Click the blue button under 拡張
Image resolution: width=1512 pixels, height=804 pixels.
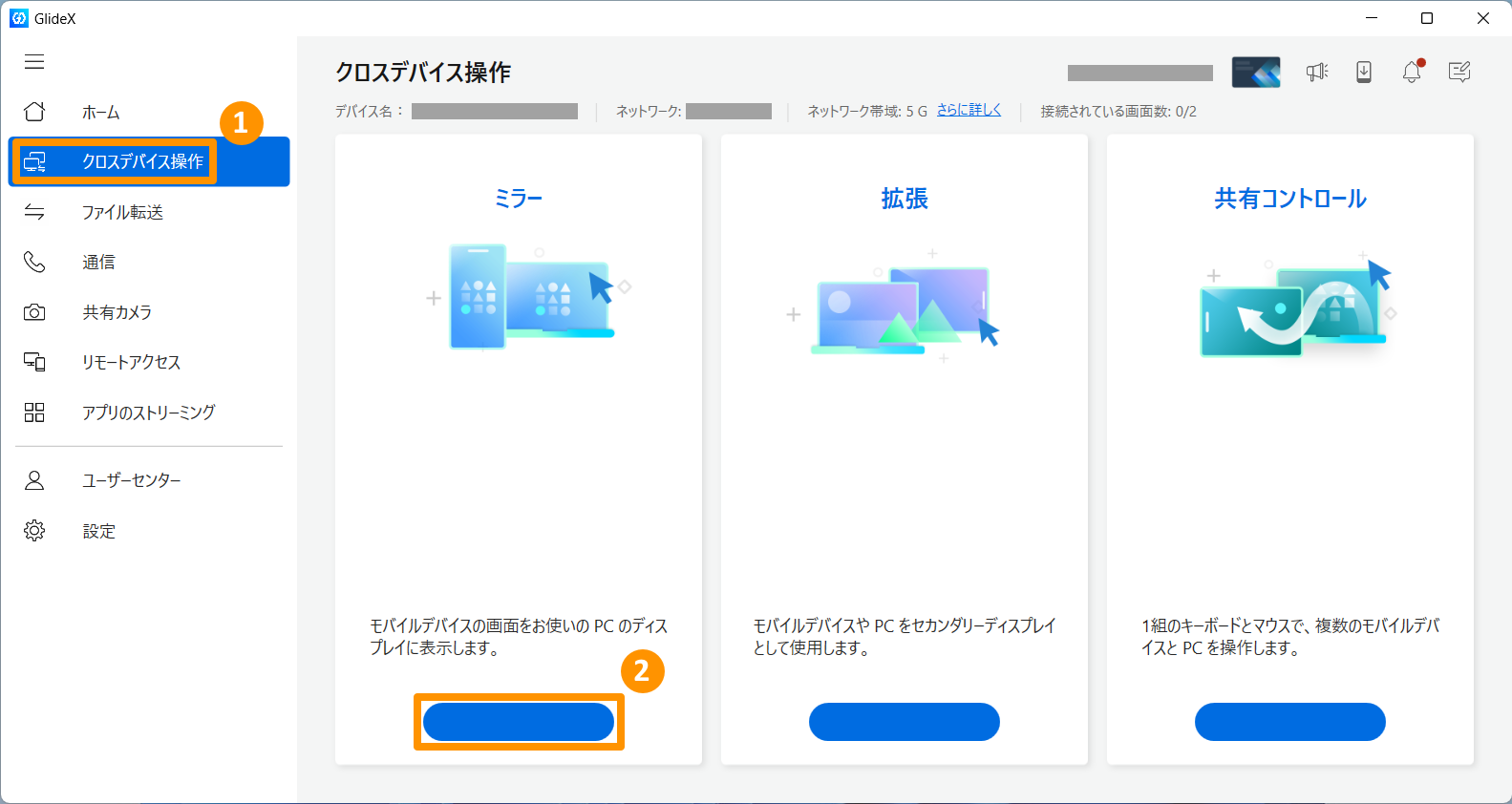point(904,722)
